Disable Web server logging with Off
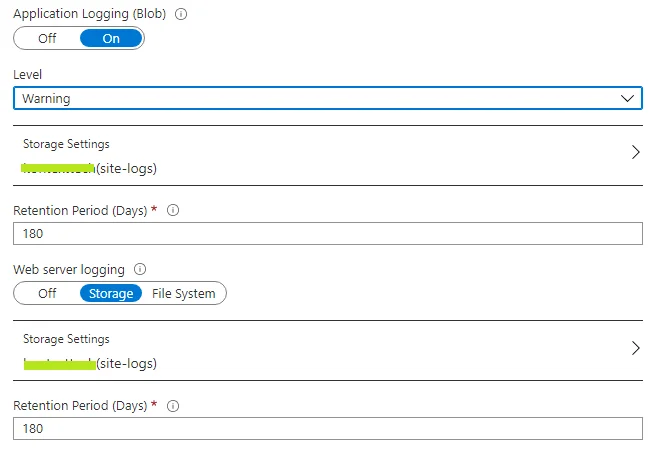The height and width of the screenshot is (453, 659). [47, 293]
